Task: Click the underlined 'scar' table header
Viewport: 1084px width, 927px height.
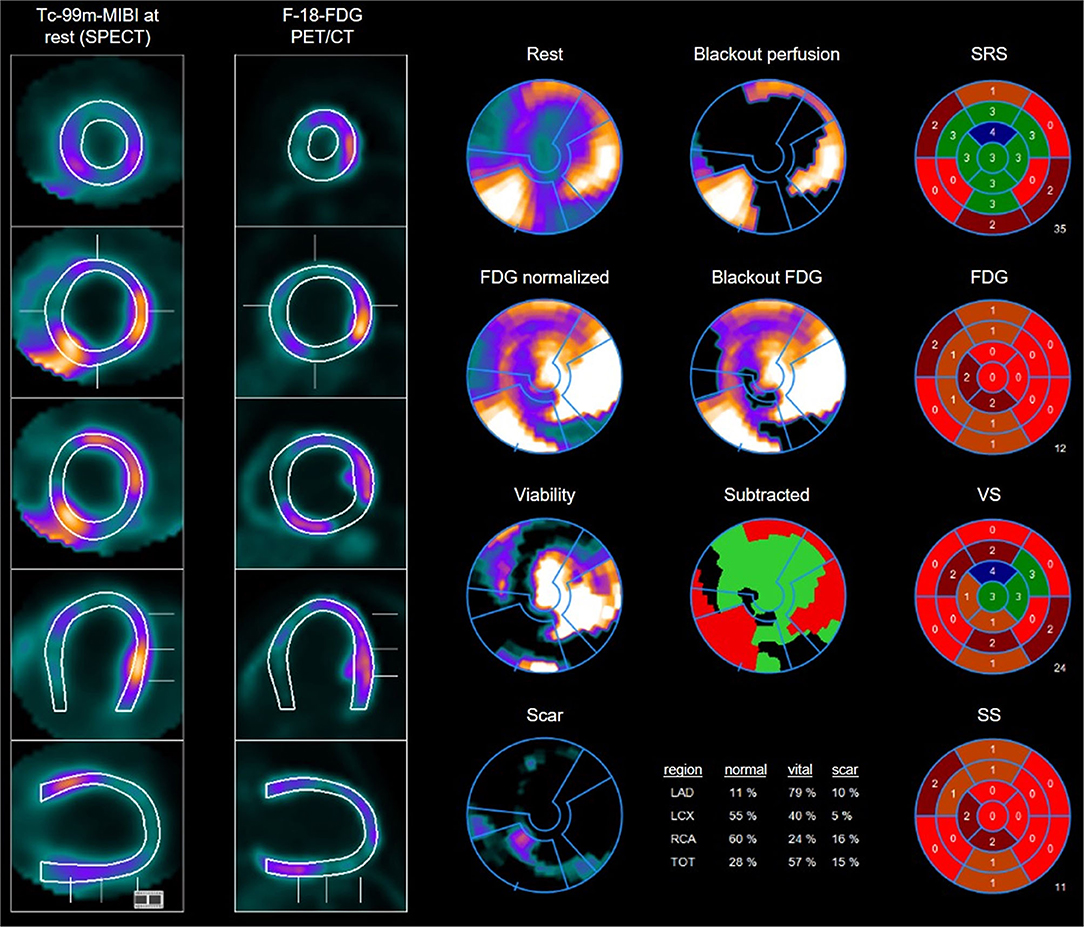Action: click(x=845, y=770)
